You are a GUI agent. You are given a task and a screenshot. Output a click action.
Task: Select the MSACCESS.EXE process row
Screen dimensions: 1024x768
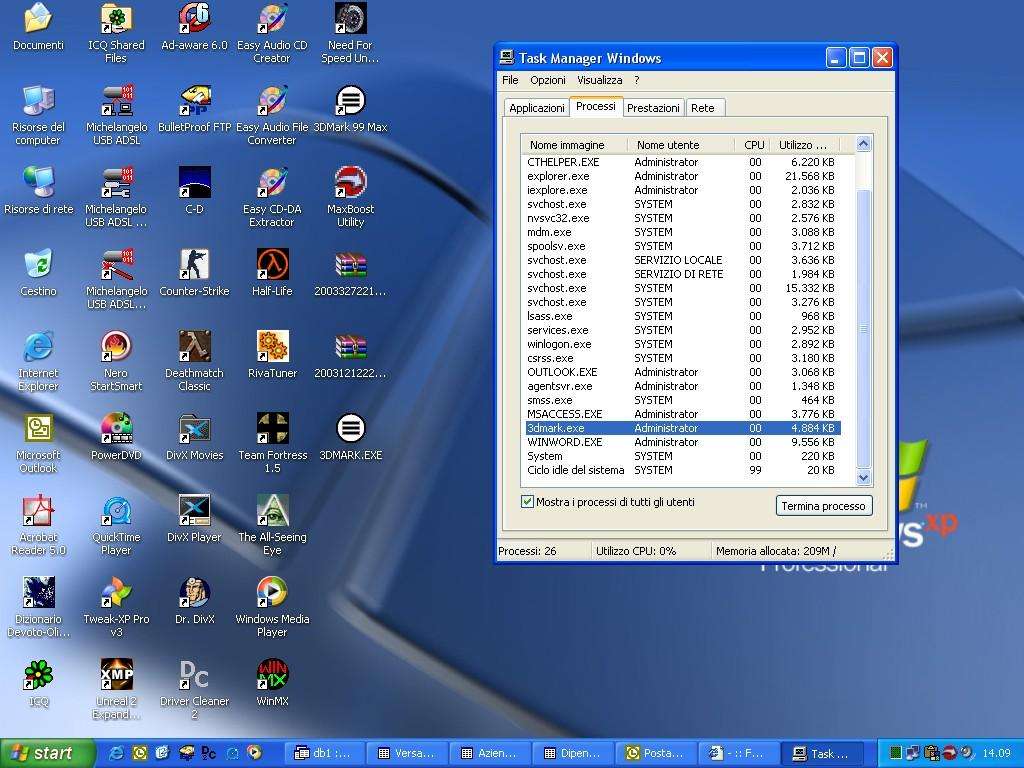682,414
